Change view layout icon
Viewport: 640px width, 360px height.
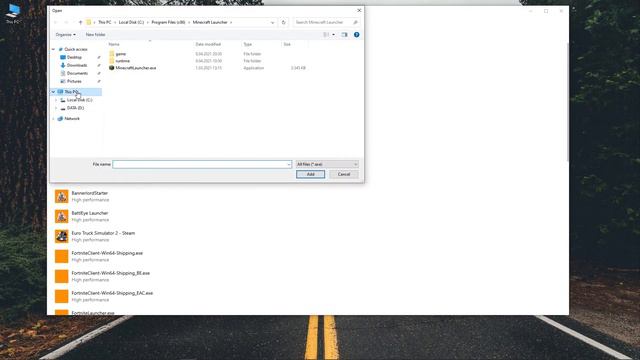pyautogui.click(x=326, y=35)
